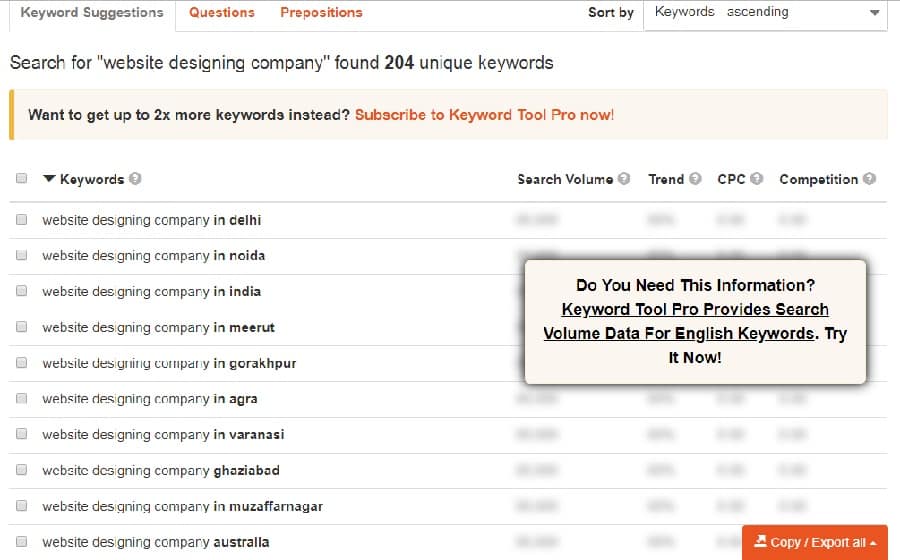Tick the 'australia' keyword checkbox
The height and width of the screenshot is (560, 900).
(22, 542)
